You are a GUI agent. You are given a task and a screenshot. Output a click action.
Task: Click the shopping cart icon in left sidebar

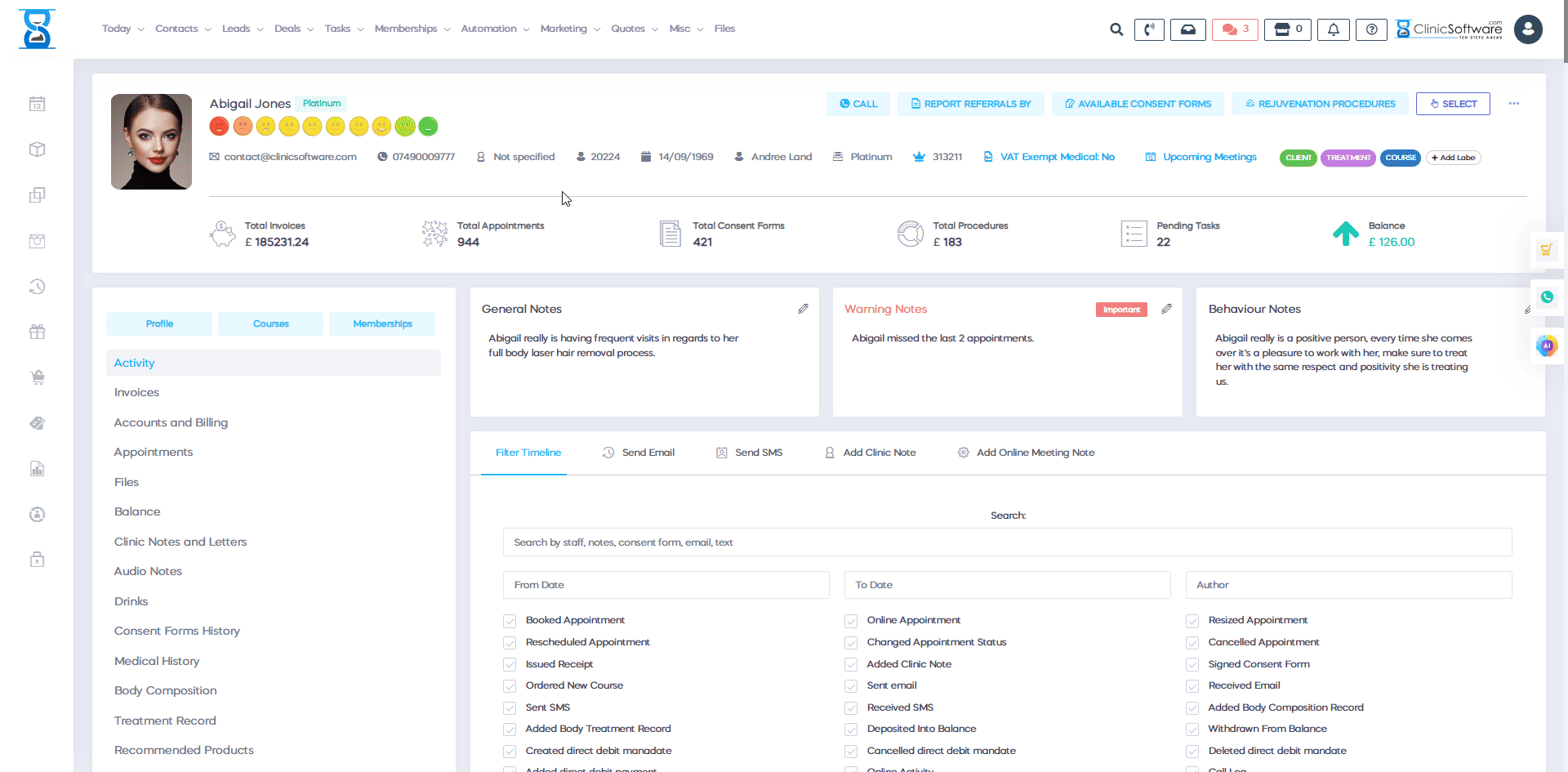[x=37, y=377]
